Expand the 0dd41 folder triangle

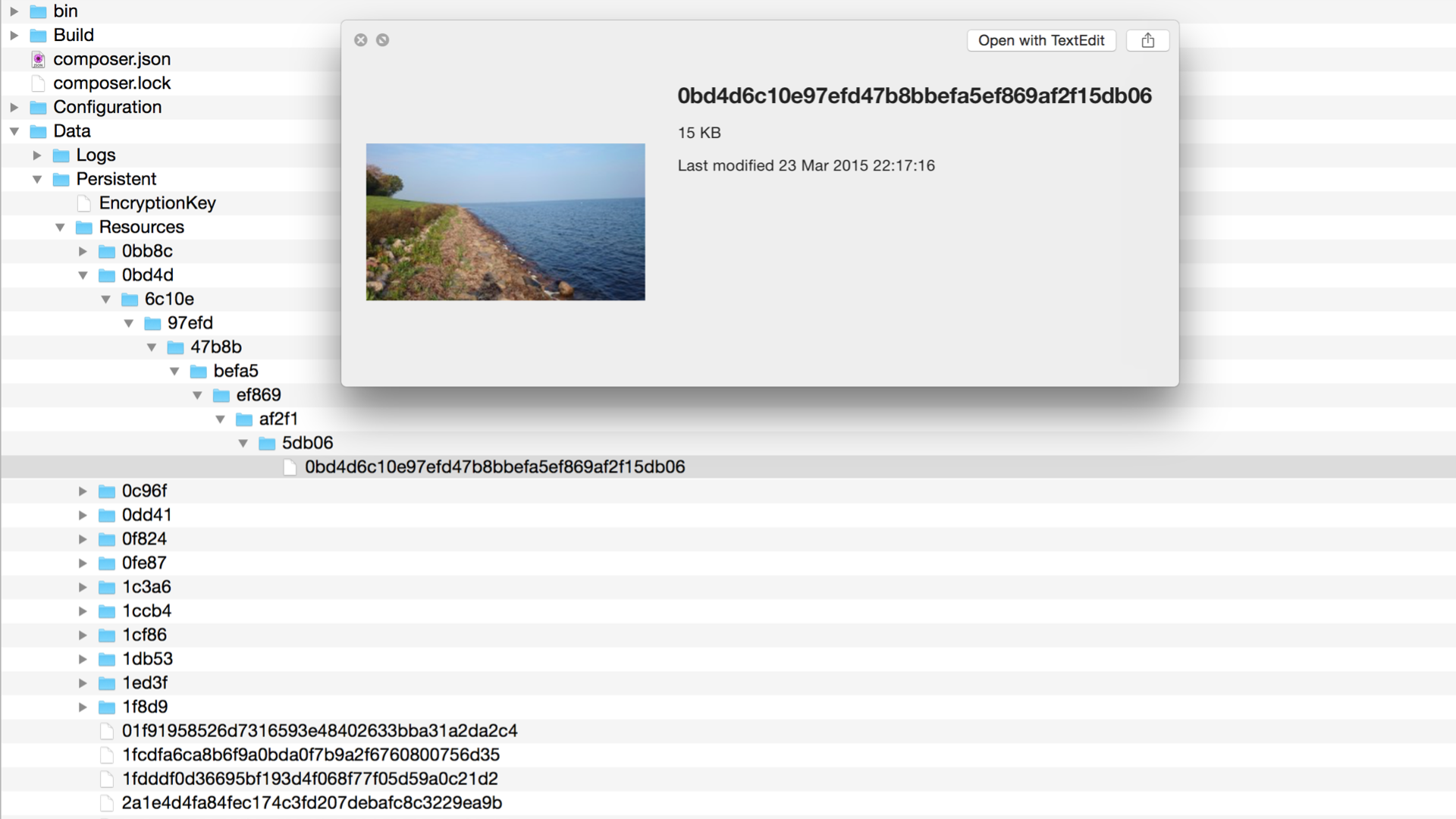(83, 516)
